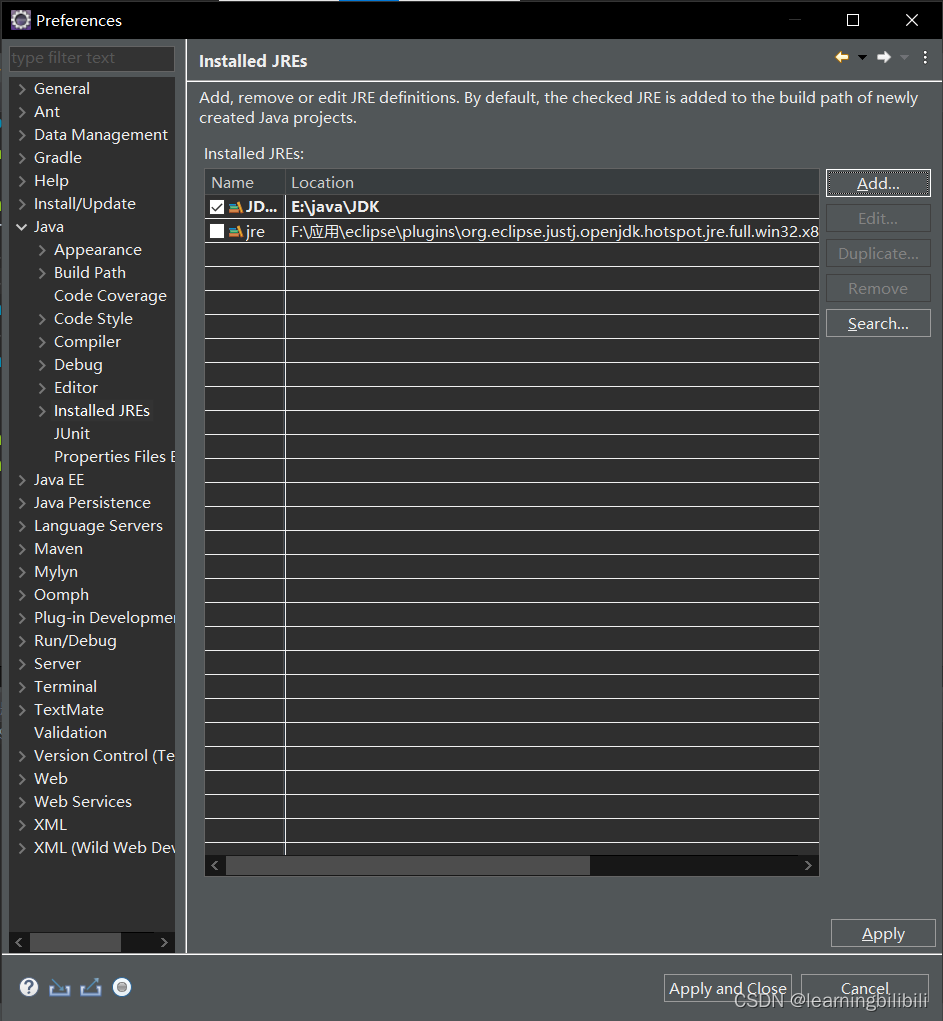Expand the Maven tree node

click(22, 549)
